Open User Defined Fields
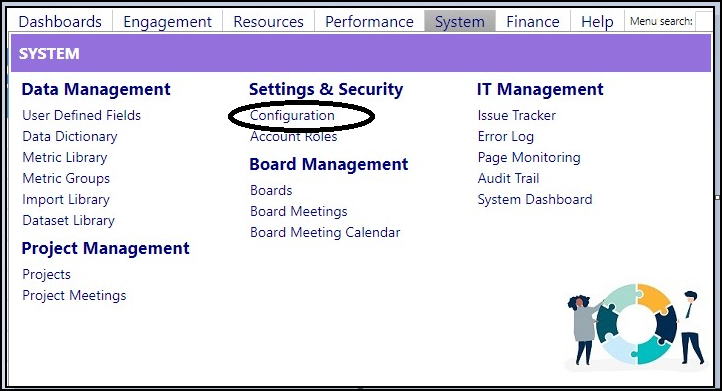Screen dimensions: 722x391 [x=82, y=115]
